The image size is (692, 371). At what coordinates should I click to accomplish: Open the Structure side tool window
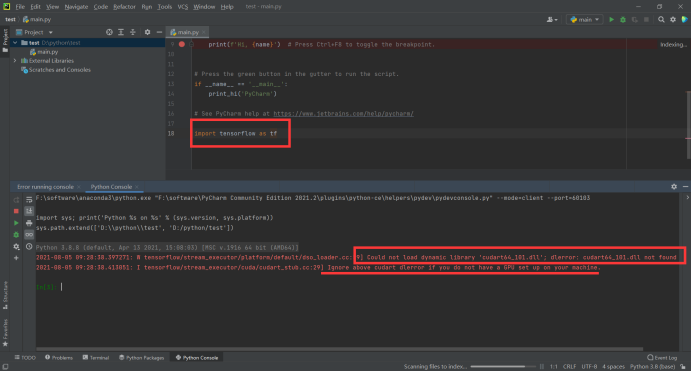point(5,295)
